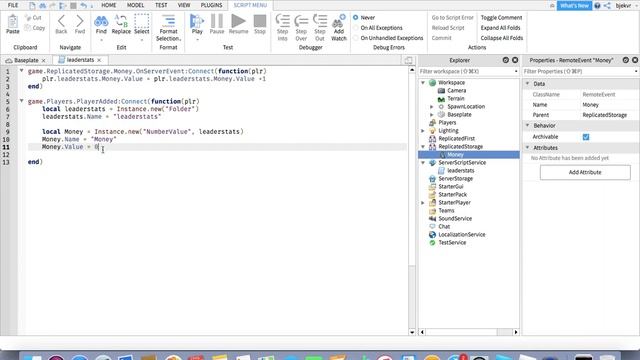The height and width of the screenshot is (360, 640).
Task: Click Collapse All Folds action
Action: click(x=502, y=38)
